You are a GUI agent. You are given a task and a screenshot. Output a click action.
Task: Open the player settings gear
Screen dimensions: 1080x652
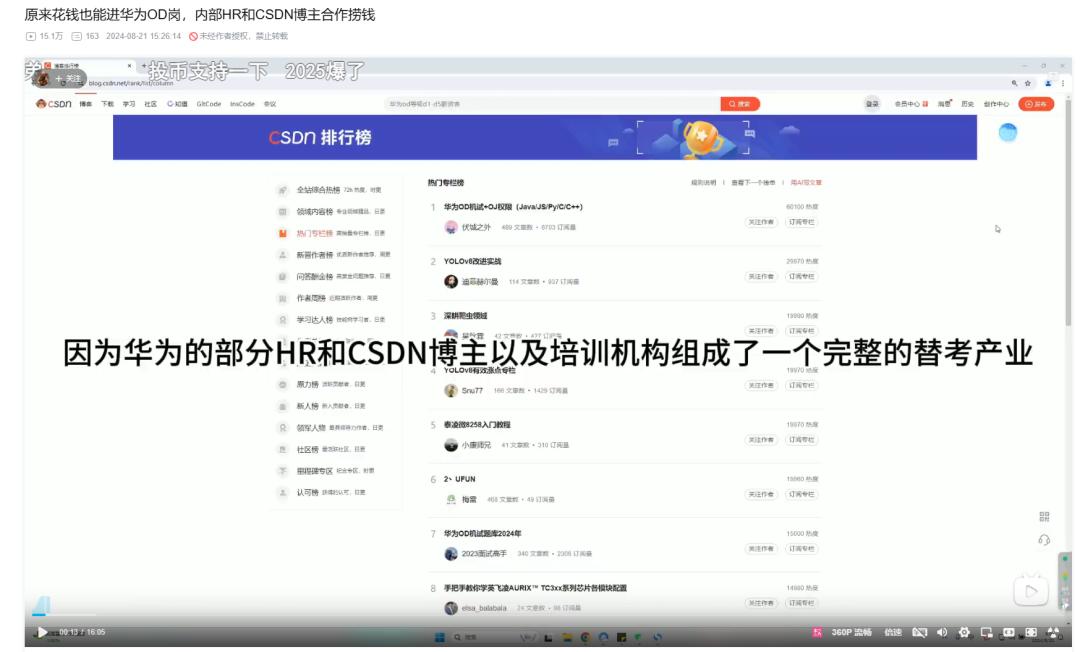(x=964, y=632)
